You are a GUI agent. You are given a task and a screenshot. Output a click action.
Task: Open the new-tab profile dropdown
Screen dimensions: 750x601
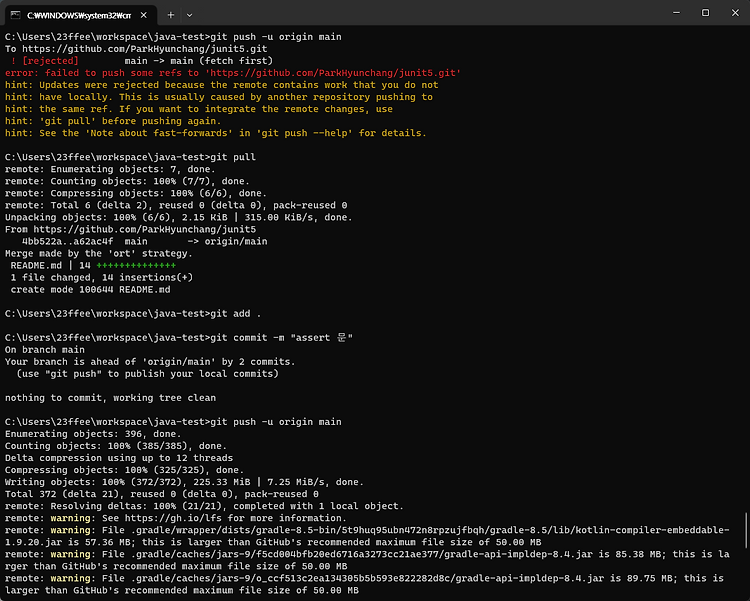(189, 15)
